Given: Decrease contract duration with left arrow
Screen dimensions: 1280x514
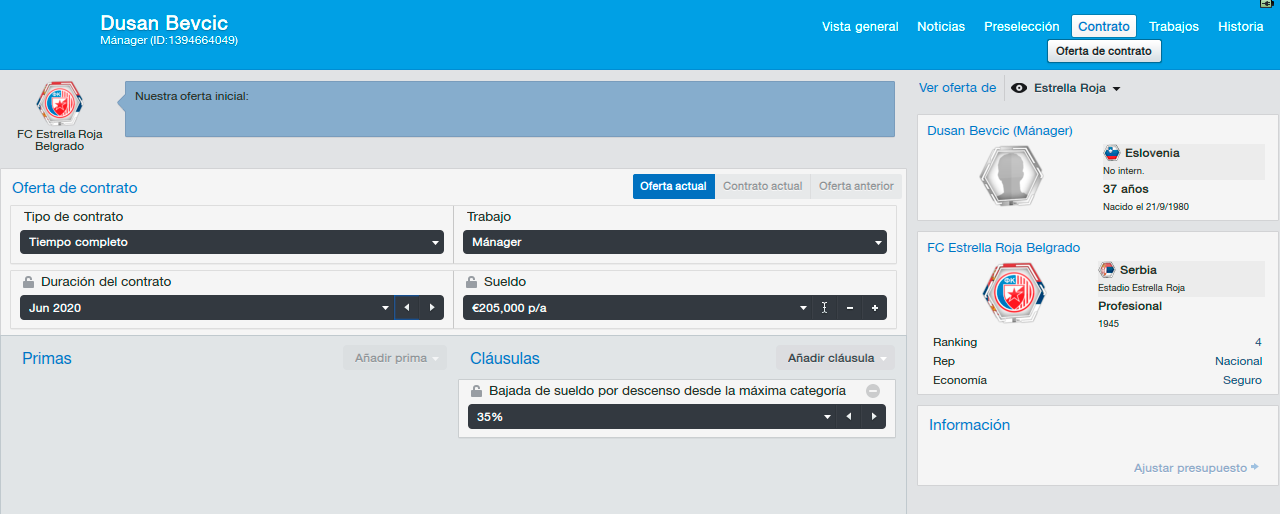Looking at the screenshot, I should click(407, 308).
